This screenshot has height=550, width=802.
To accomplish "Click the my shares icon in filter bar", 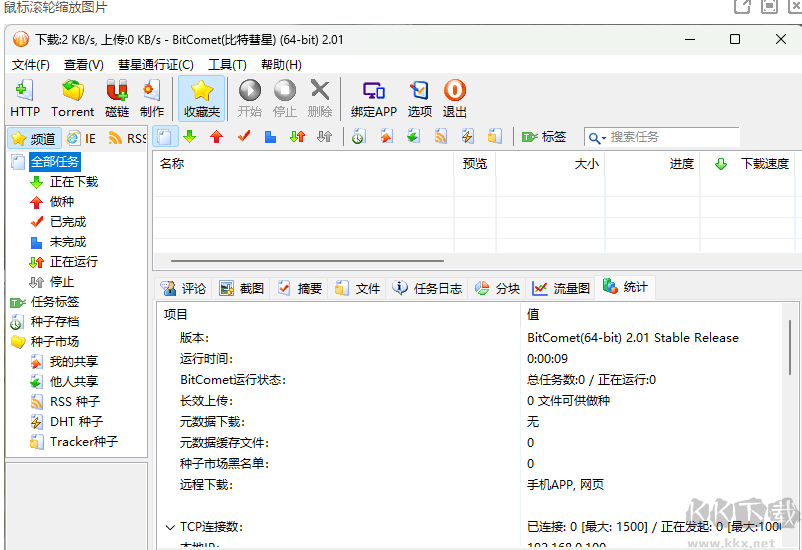I will coord(386,137).
